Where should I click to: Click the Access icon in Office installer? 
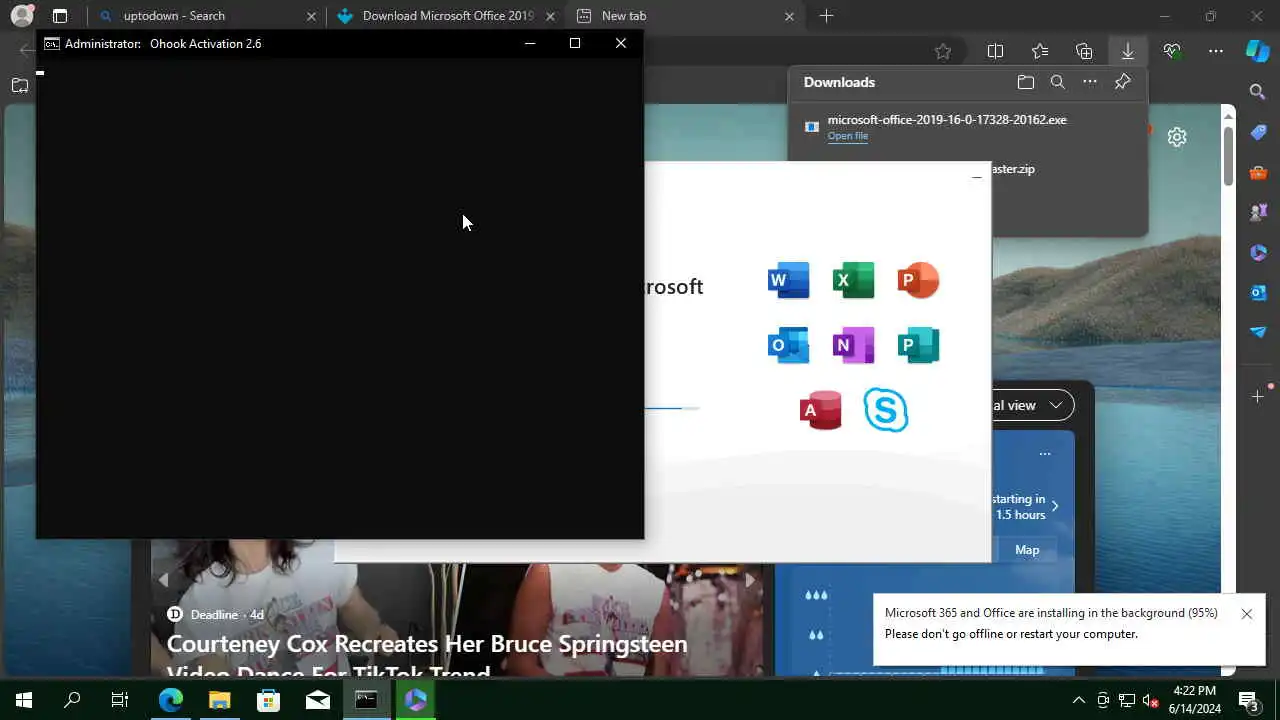[x=821, y=410]
